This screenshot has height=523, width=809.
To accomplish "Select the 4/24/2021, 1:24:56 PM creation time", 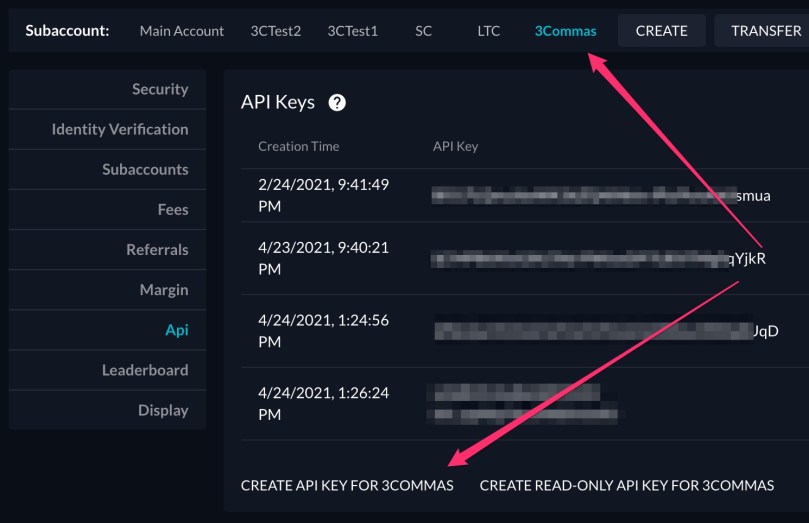I will click(323, 331).
